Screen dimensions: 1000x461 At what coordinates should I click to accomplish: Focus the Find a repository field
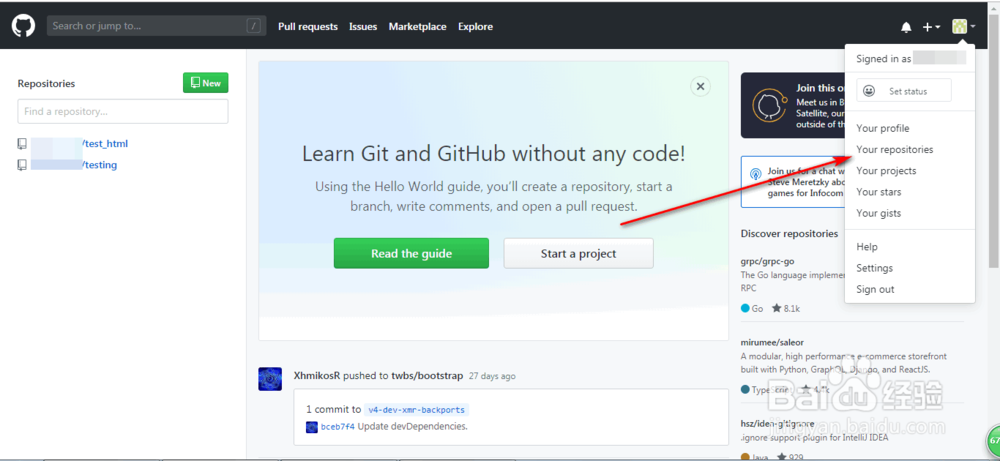(122, 112)
